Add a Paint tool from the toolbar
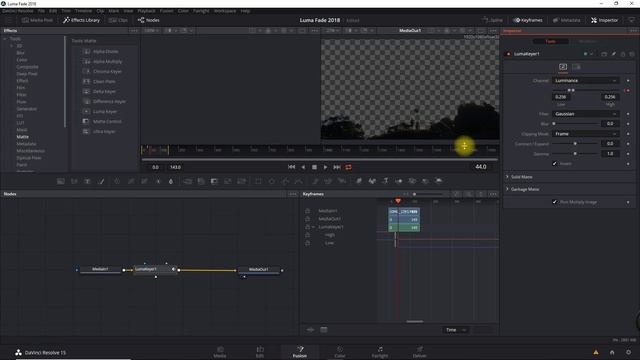640x360 pixels. click(101, 181)
